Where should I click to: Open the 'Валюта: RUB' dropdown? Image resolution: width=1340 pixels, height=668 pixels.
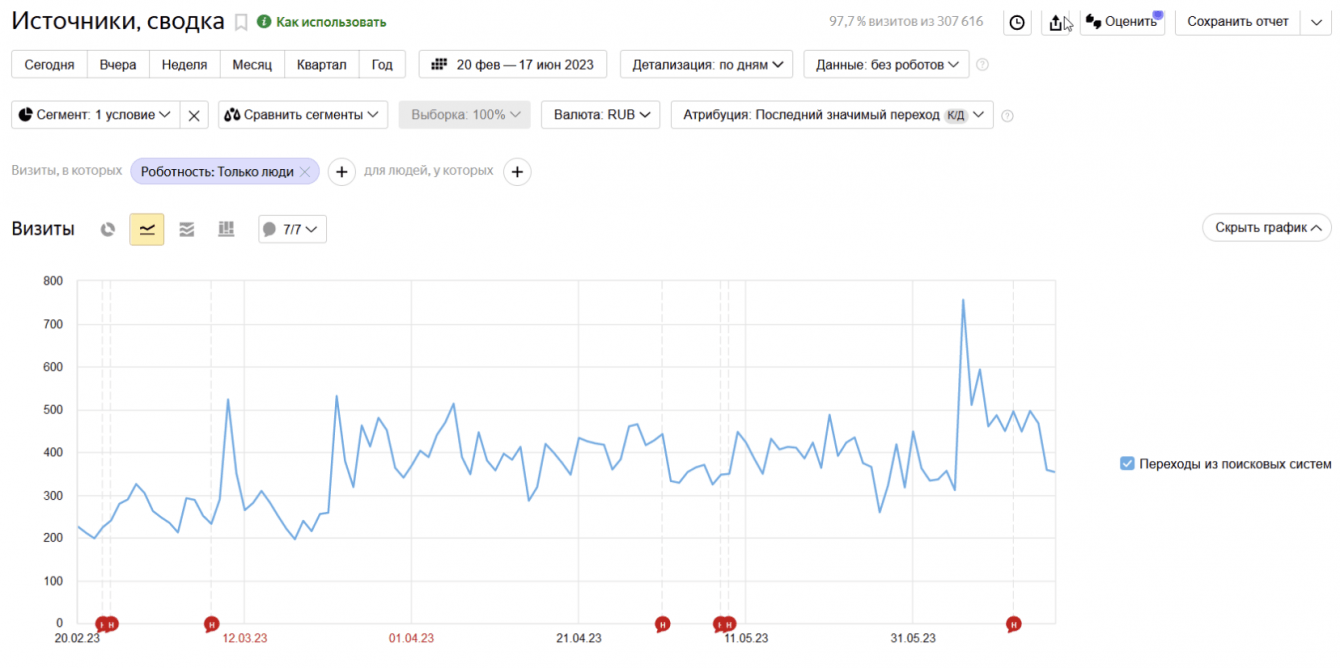coord(601,115)
